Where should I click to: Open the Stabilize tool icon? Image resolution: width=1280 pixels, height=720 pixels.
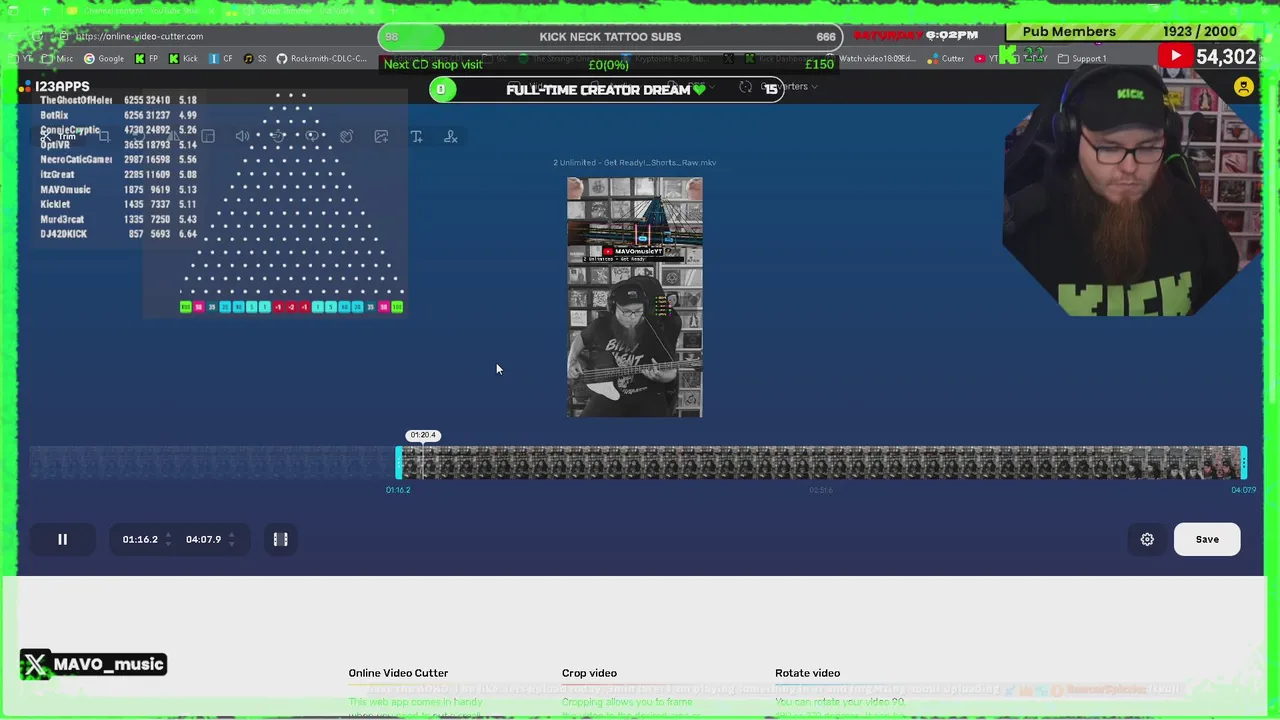(x=346, y=136)
